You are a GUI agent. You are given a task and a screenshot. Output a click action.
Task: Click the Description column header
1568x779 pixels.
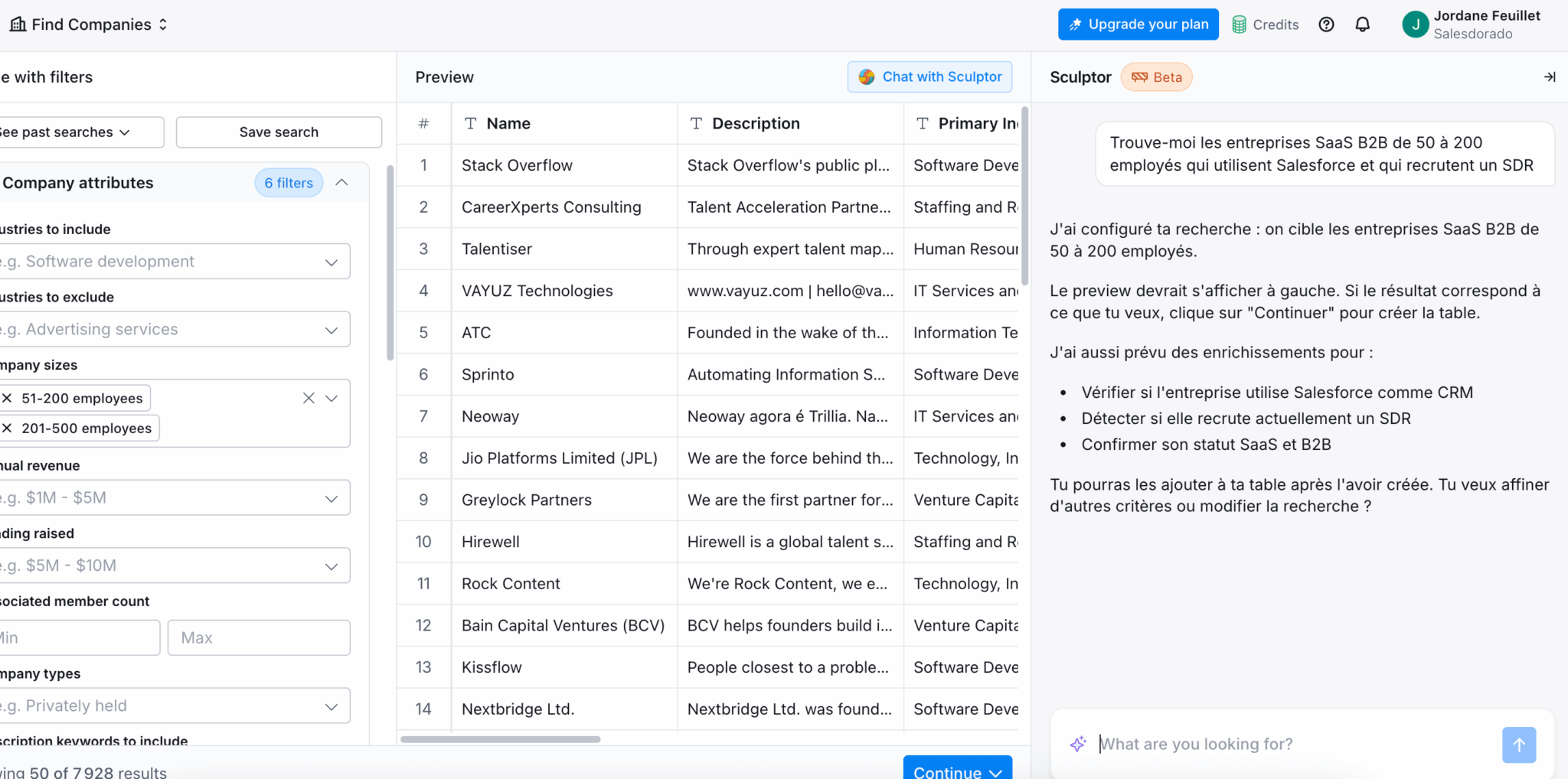[791, 124]
